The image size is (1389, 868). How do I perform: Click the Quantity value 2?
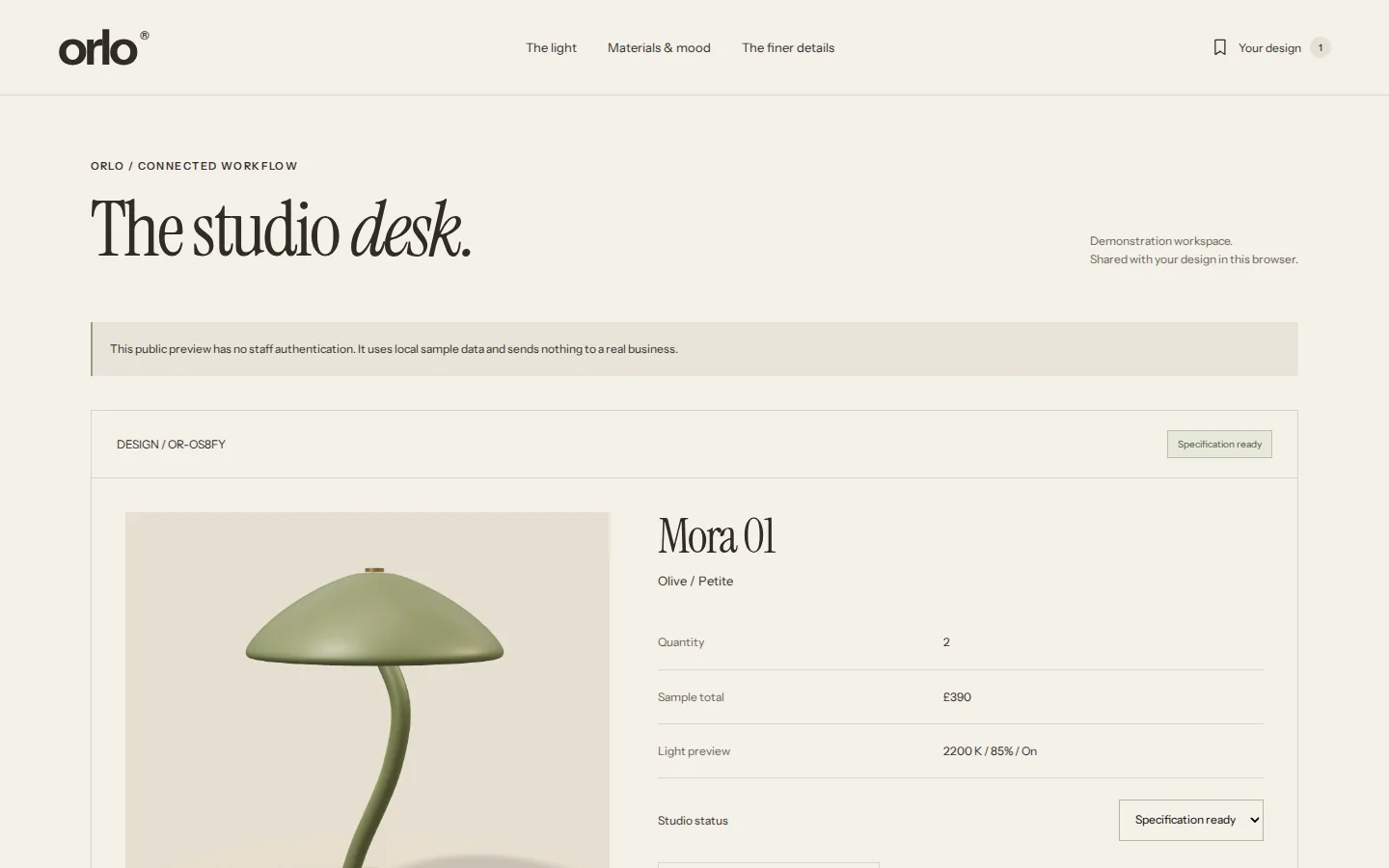pos(946,642)
